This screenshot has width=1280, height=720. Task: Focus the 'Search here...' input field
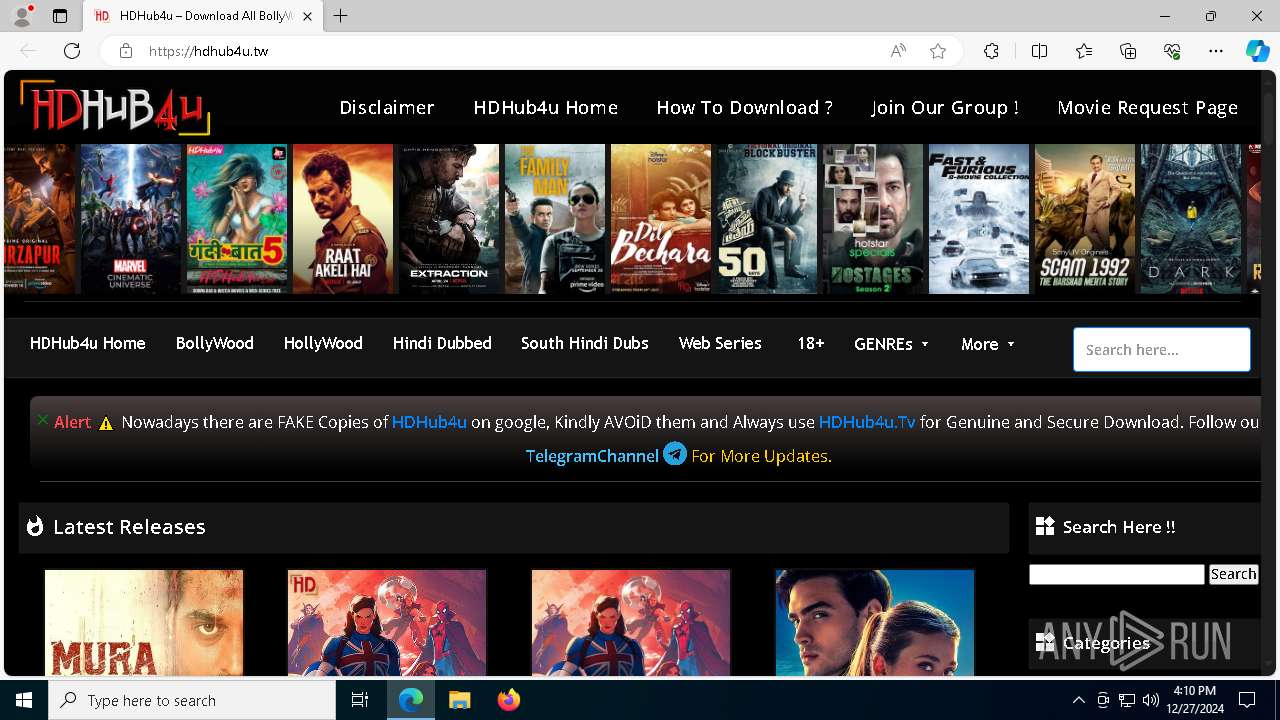pos(1162,350)
